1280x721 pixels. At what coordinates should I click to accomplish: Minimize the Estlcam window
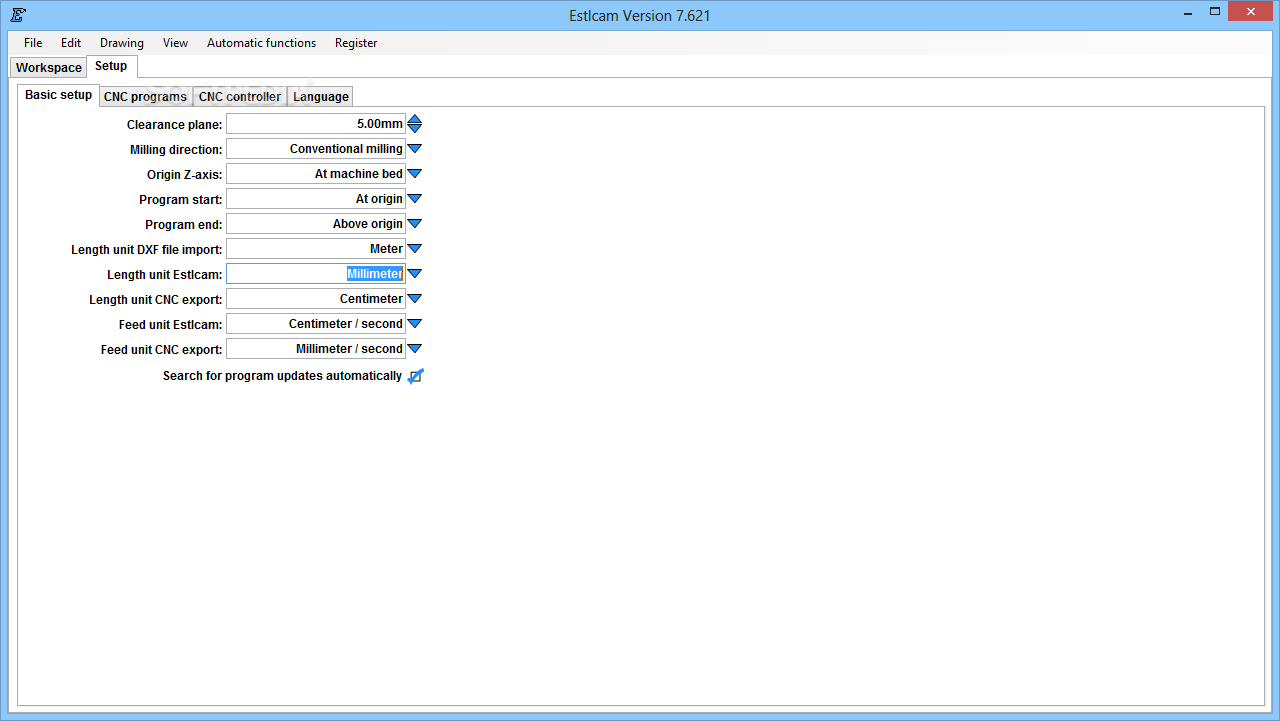point(1186,12)
